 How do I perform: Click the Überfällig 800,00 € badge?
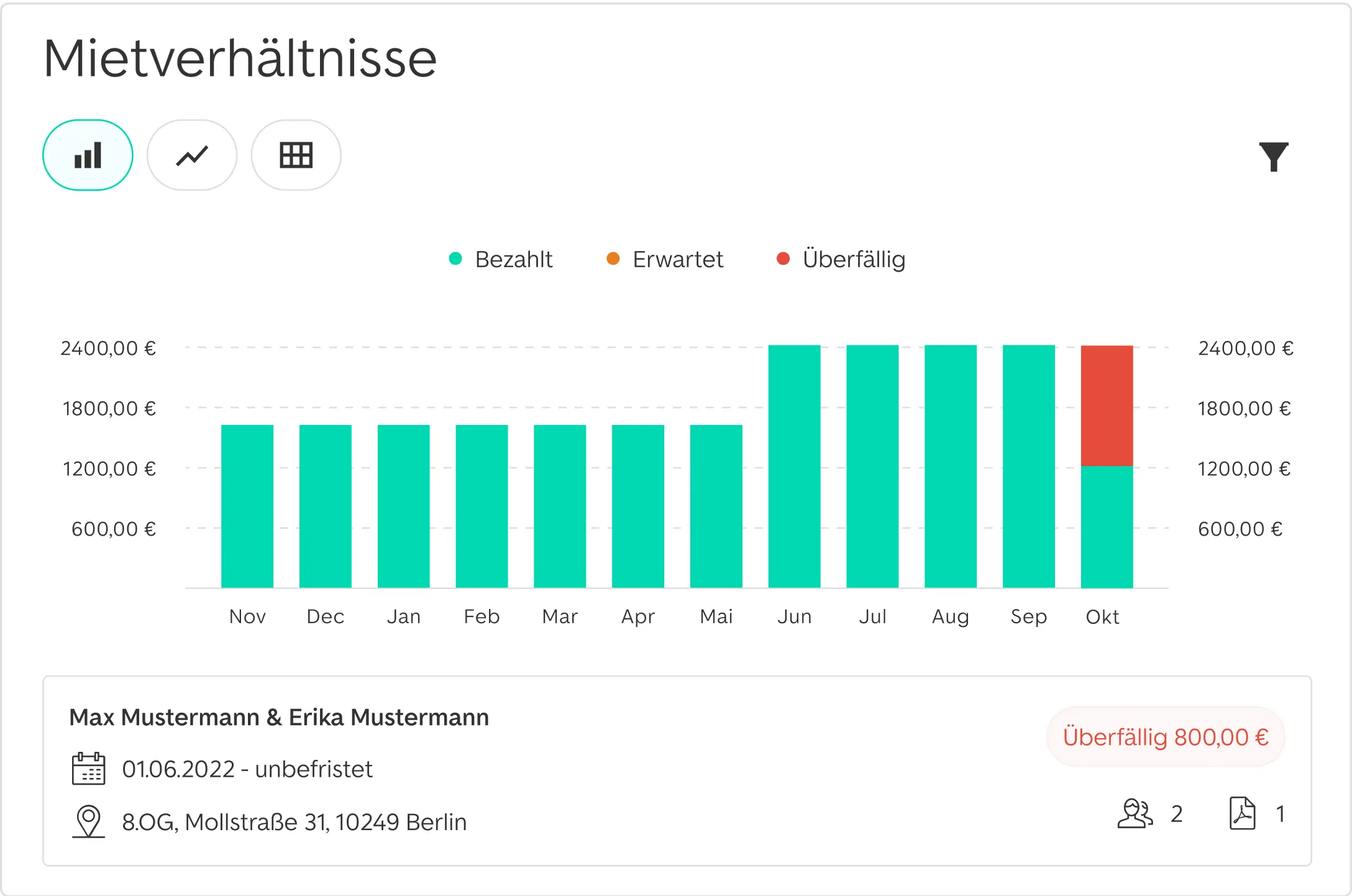[x=1166, y=737]
